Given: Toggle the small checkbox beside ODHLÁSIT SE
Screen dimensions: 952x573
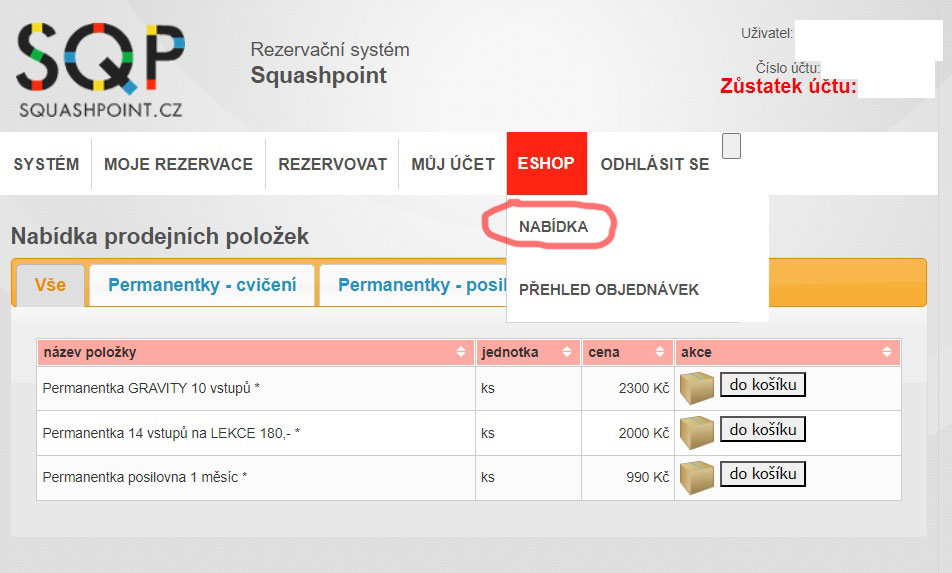Looking at the screenshot, I should 731,147.
